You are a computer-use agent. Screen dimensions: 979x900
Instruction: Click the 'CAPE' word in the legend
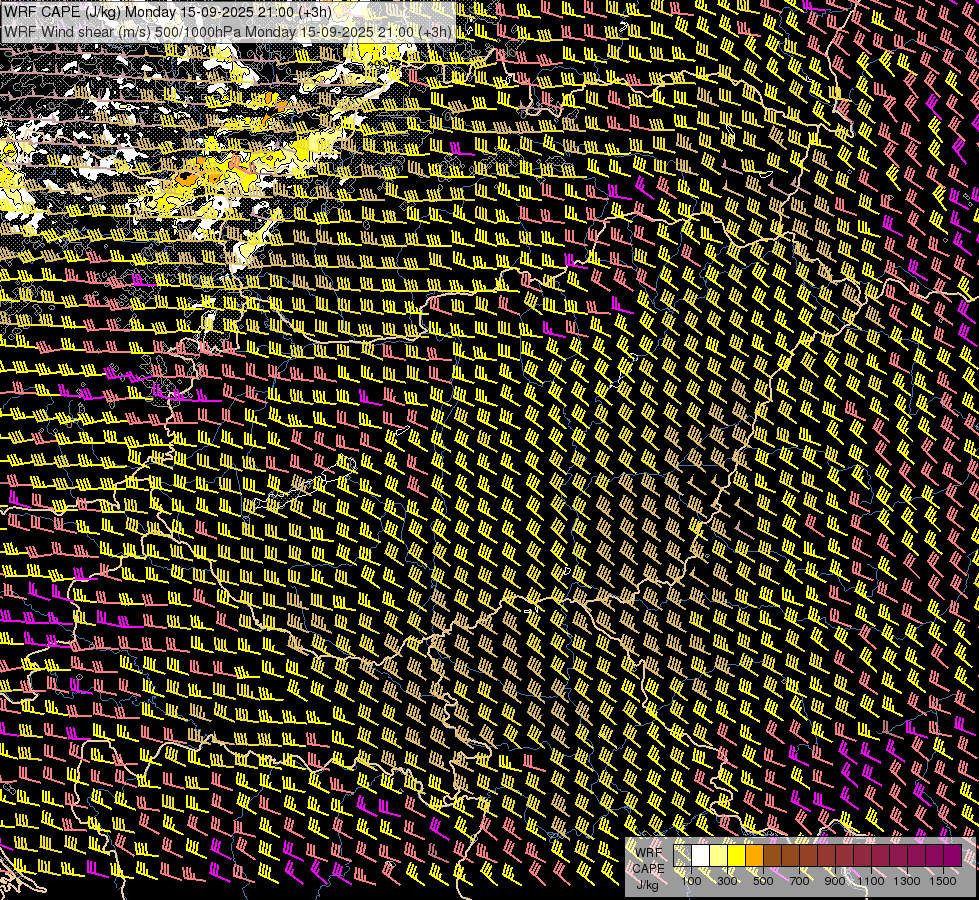point(649,869)
